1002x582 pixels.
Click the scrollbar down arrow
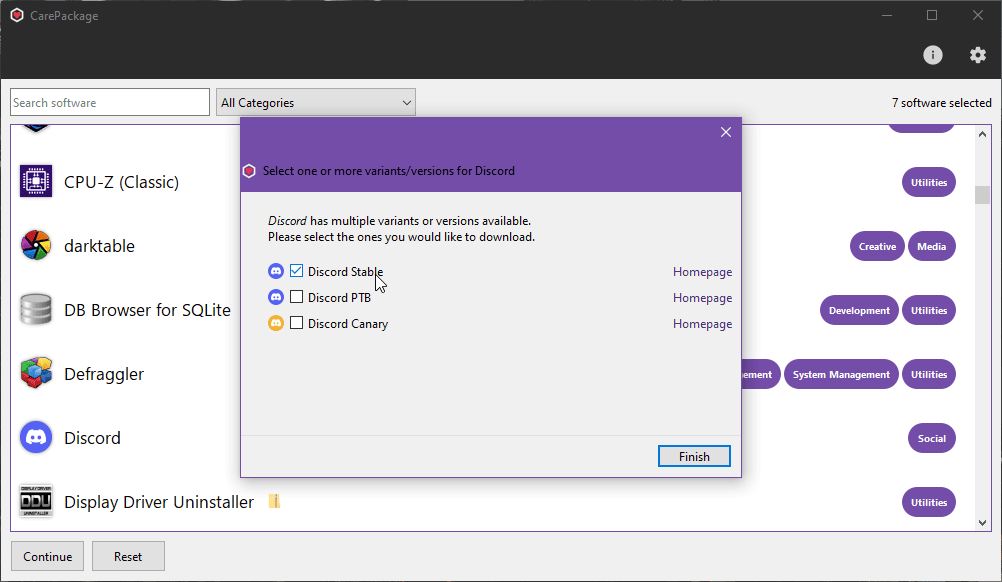[982, 523]
